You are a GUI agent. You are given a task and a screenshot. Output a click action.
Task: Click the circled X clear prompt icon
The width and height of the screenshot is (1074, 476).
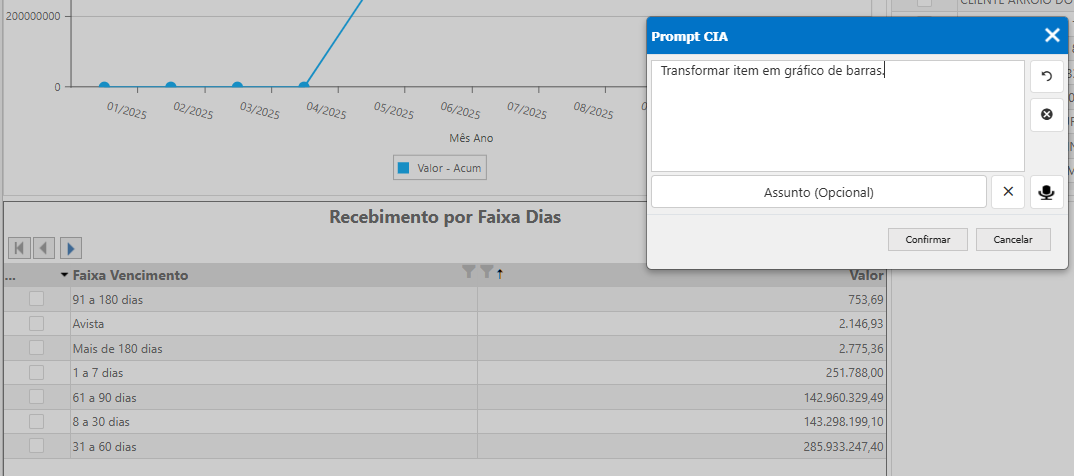(1046, 115)
